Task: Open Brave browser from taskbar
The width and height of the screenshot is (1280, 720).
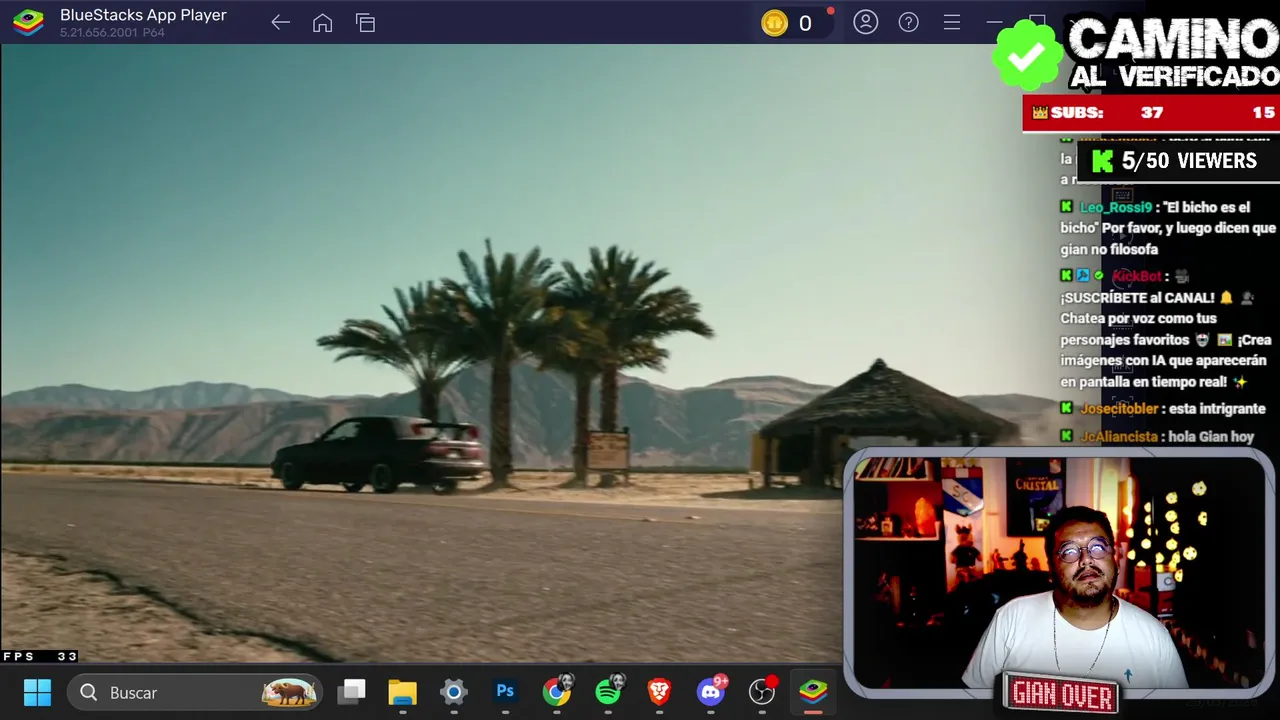Action: [x=659, y=692]
